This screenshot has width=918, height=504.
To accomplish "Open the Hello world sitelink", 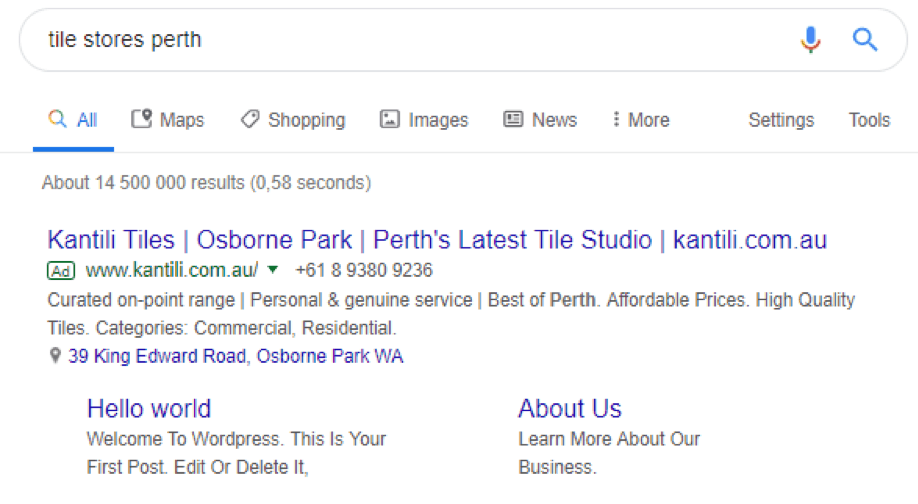I will 149,409.
